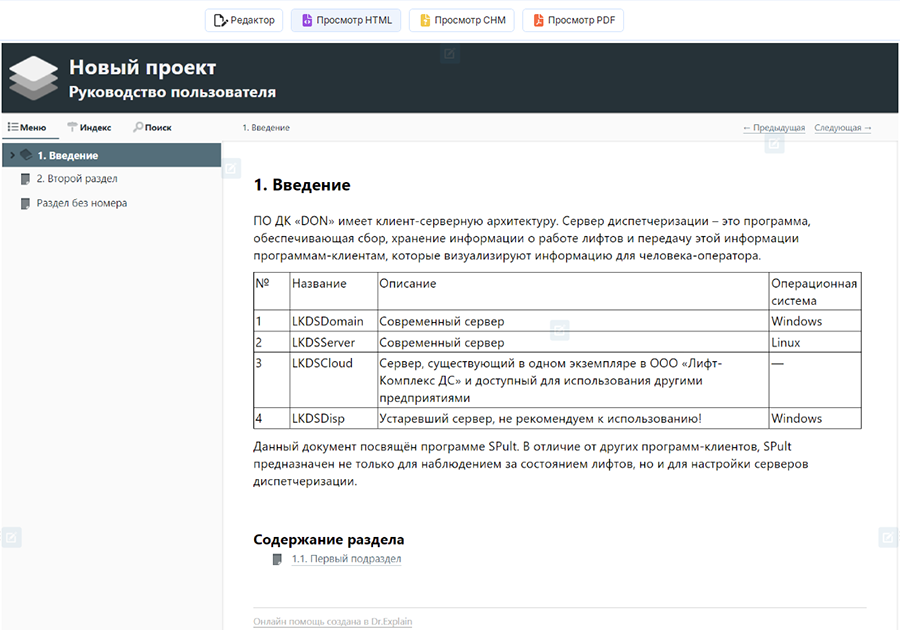Viewport: 900px width, 630px height.
Task: Click the LKDSDisp table cell
Action: [333, 418]
